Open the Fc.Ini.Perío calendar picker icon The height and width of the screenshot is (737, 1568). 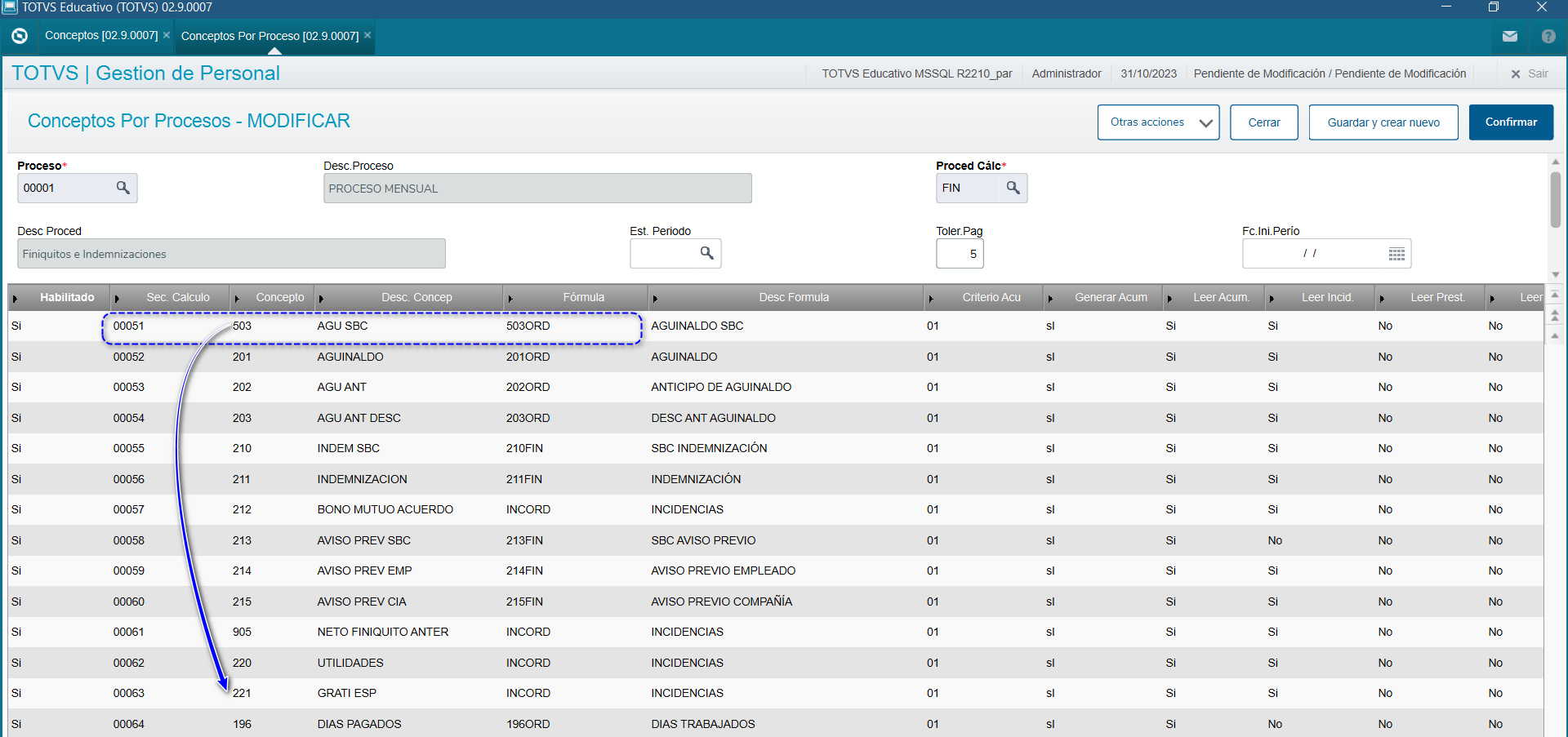1396,254
